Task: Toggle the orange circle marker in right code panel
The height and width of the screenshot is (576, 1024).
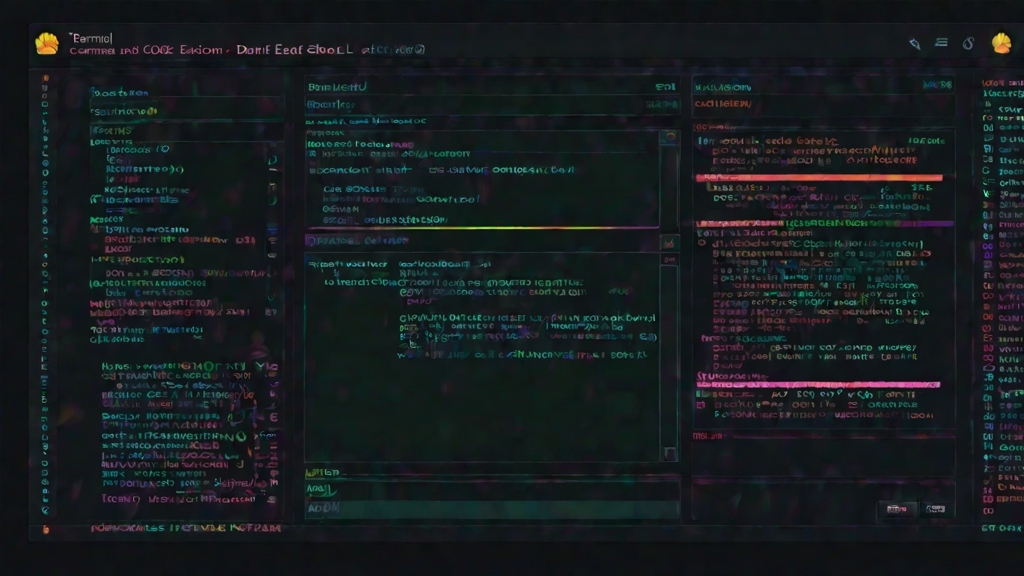Action: [702, 243]
